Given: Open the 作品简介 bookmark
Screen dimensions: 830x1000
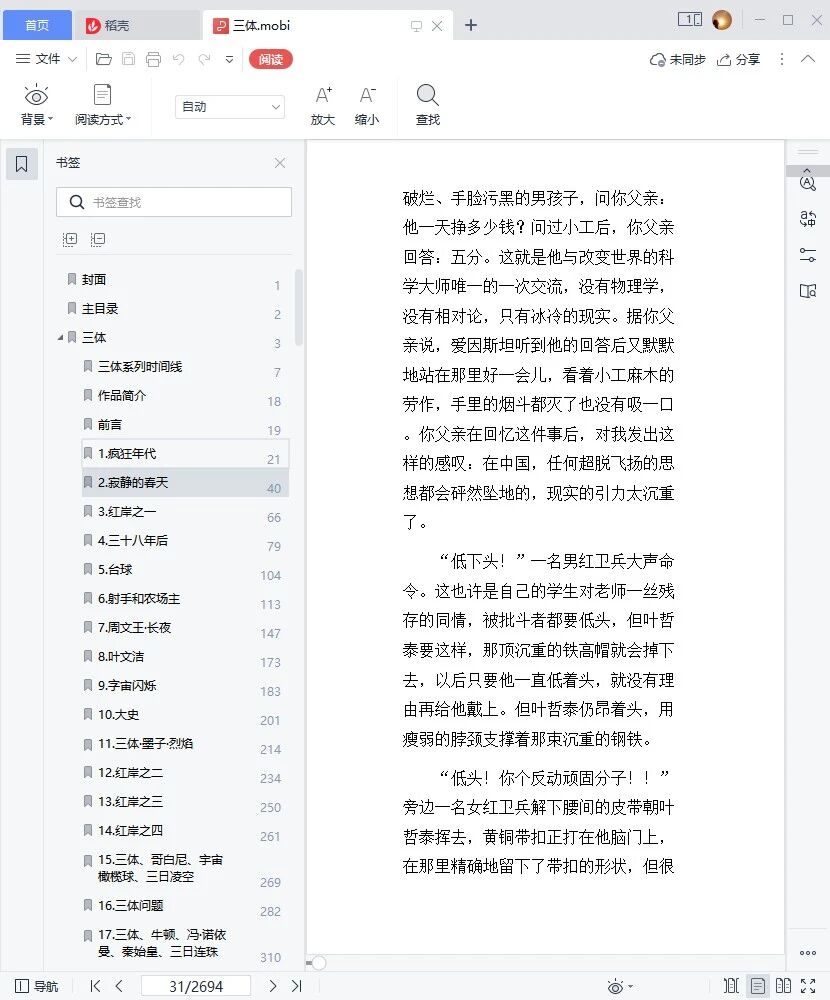Looking at the screenshot, I should (122, 395).
